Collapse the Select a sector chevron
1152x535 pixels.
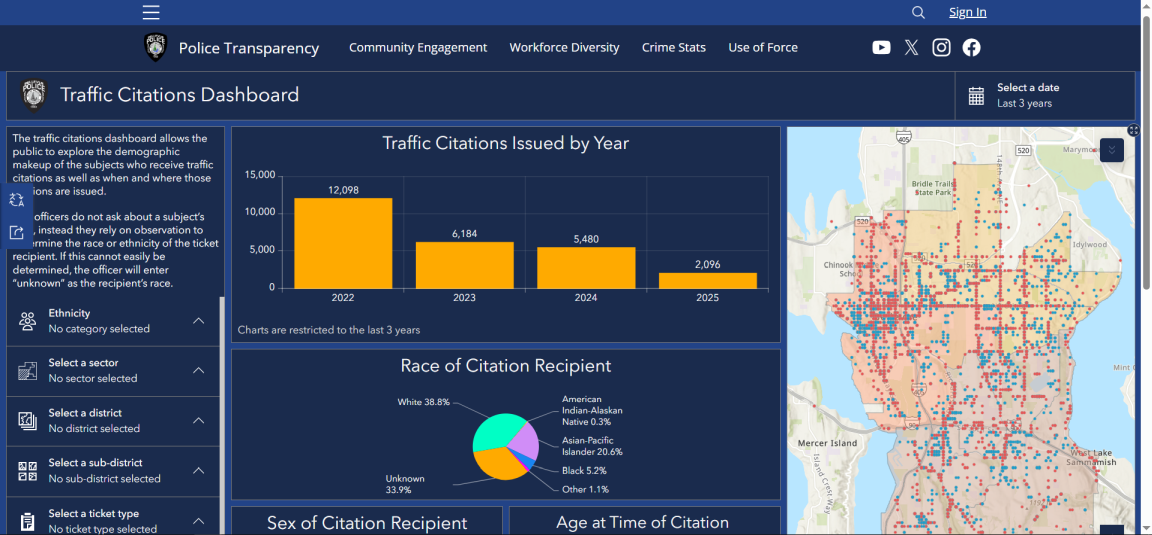[x=198, y=370]
